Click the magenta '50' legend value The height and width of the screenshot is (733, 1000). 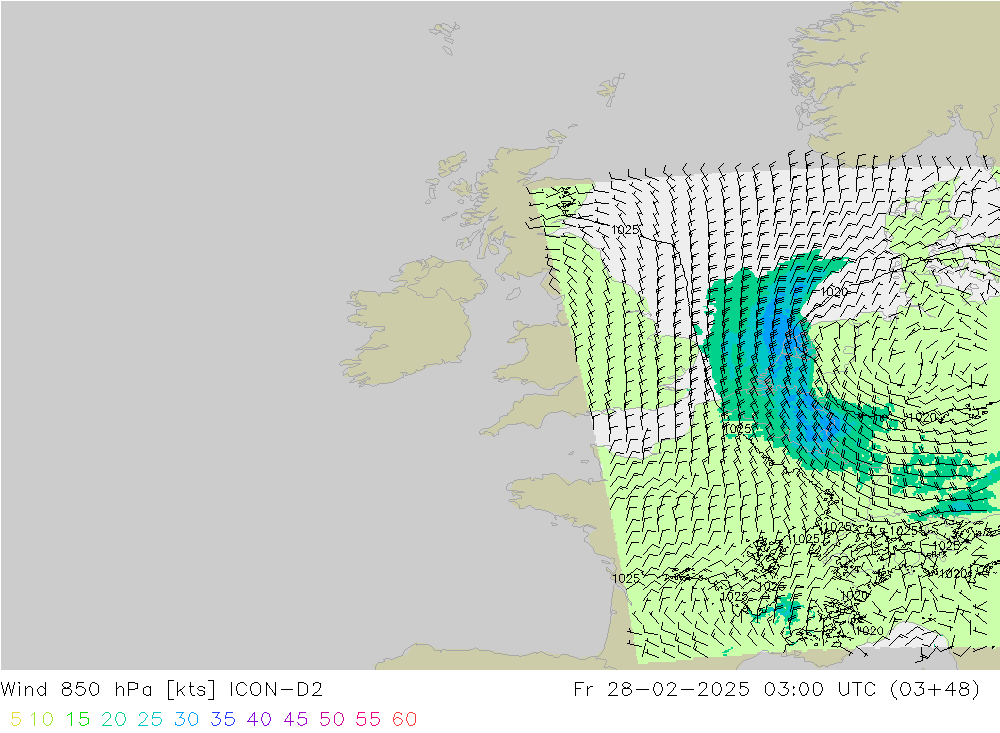coord(332,719)
